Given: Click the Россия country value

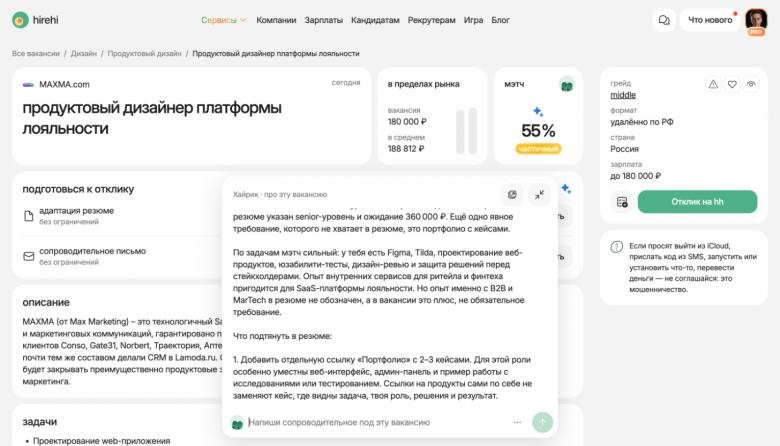Looking at the screenshot, I should 624,149.
